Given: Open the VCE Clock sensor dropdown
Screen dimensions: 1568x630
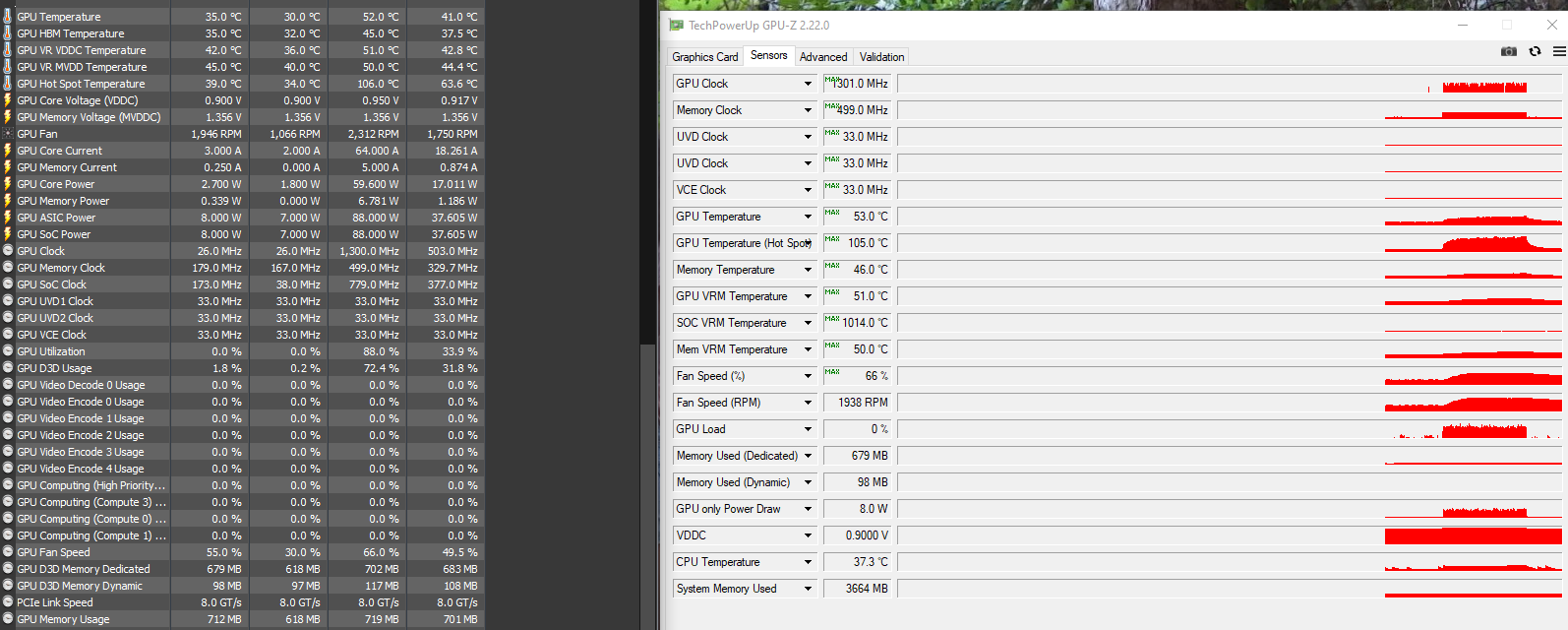Looking at the screenshot, I should tap(808, 190).
